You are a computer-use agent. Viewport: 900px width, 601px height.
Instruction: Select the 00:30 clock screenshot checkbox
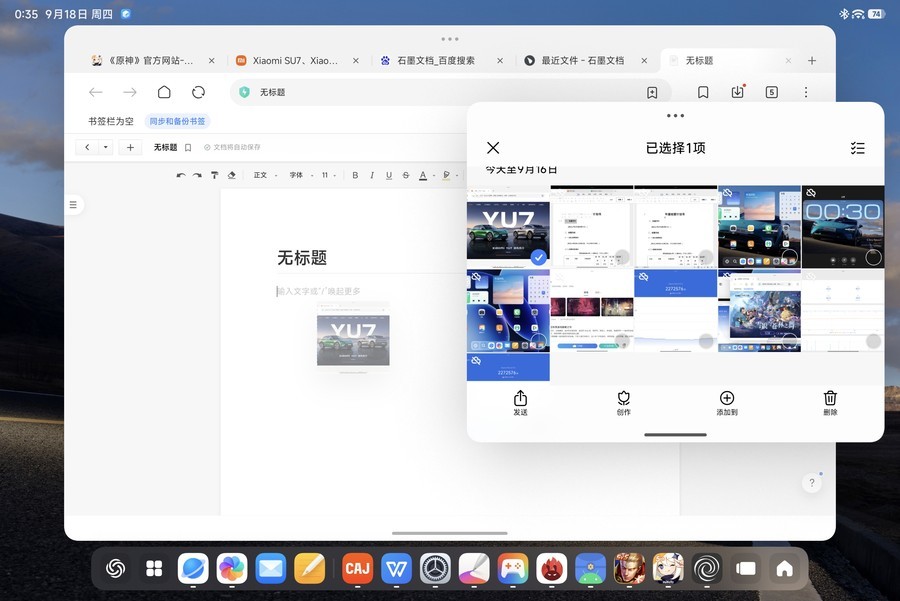[873, 257]
